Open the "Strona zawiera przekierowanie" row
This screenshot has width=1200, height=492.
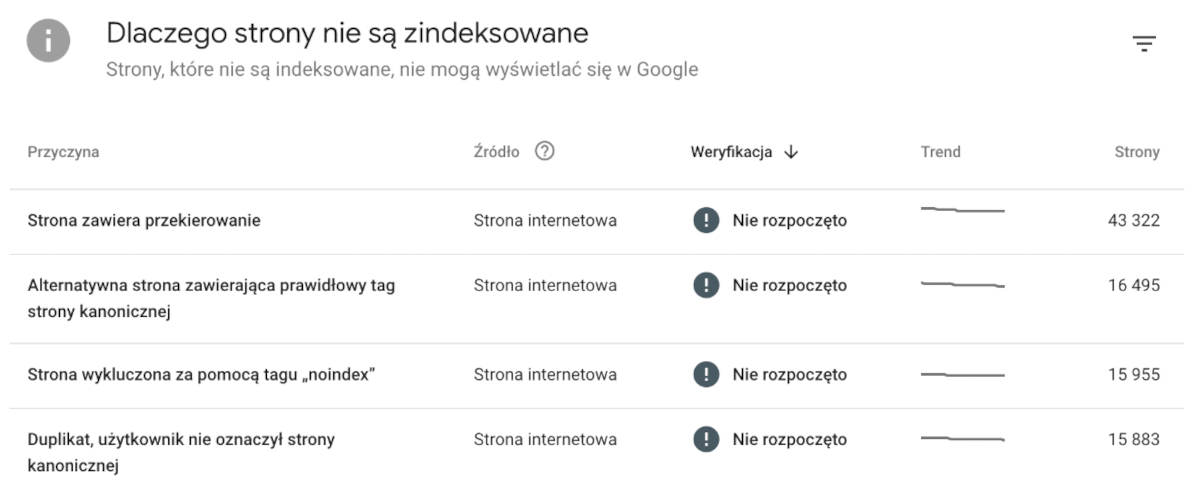pyautogui.click(x=144, y=221)
